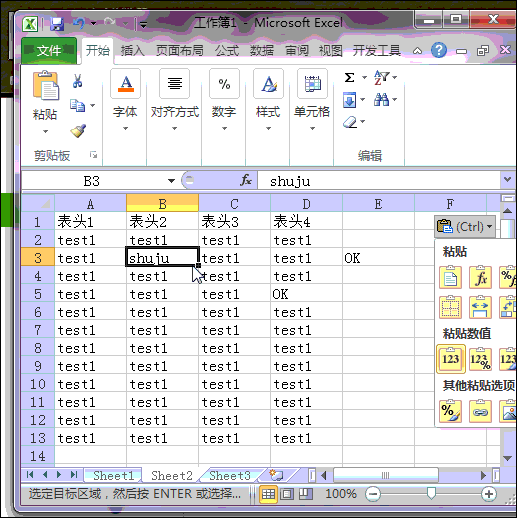
Task: Click the select all corner button
Action: click(x=38, y=203)
